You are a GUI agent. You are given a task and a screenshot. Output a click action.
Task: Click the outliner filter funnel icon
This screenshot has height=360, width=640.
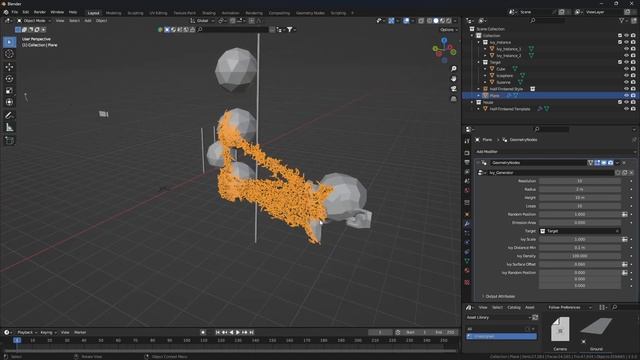pyautogui.click(x=622, y=20)
